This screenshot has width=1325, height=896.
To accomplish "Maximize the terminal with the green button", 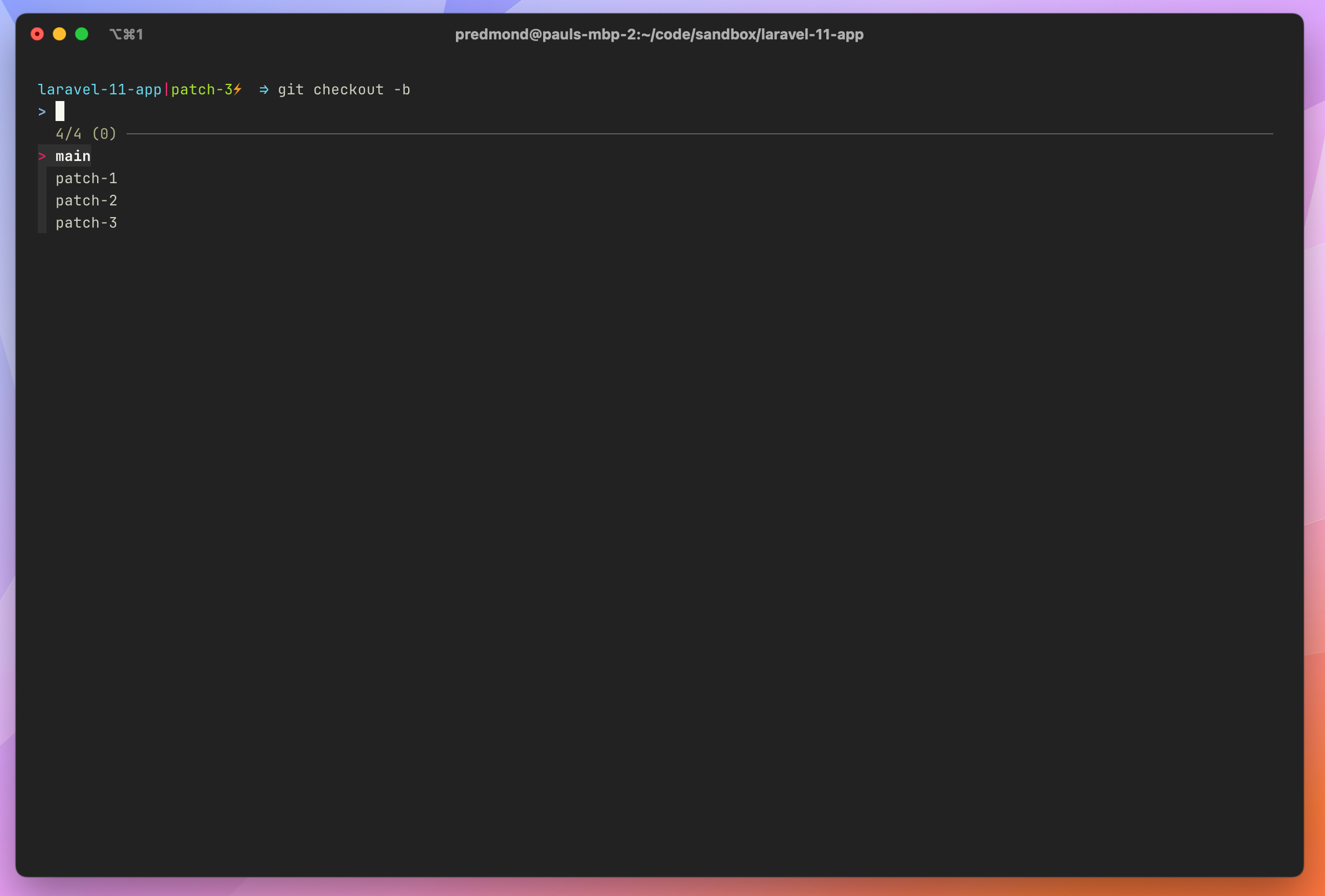I will pos(82,34).
